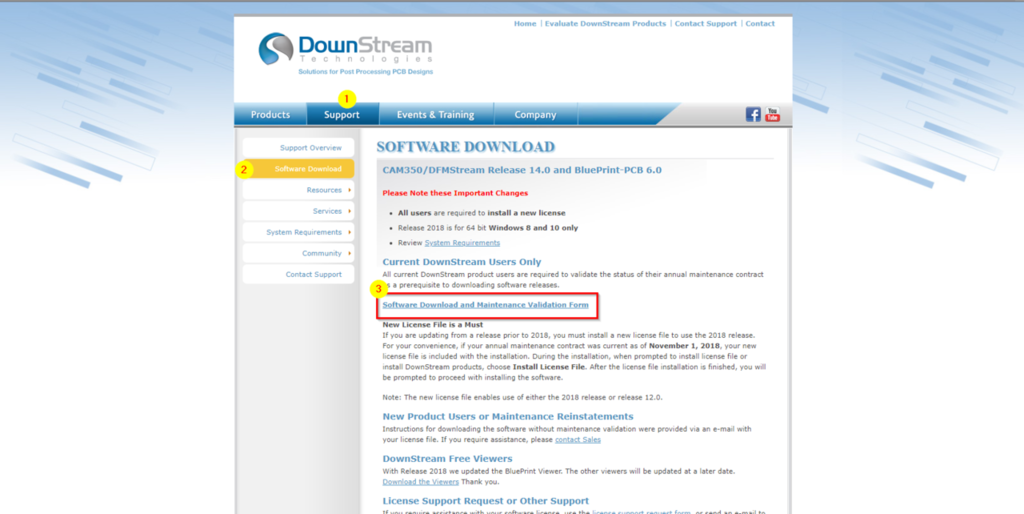Select Contact Support in sidebar

(298, 274)
